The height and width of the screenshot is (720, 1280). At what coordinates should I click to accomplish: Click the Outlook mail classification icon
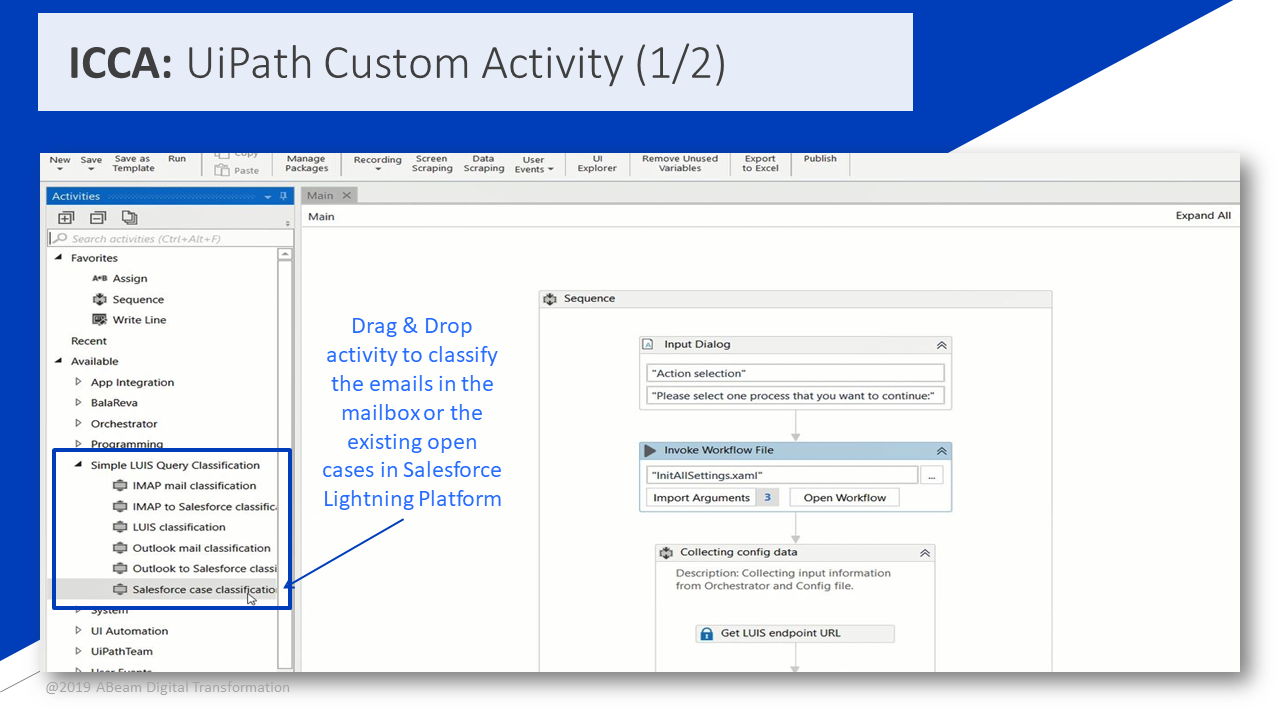coord(120,548)
